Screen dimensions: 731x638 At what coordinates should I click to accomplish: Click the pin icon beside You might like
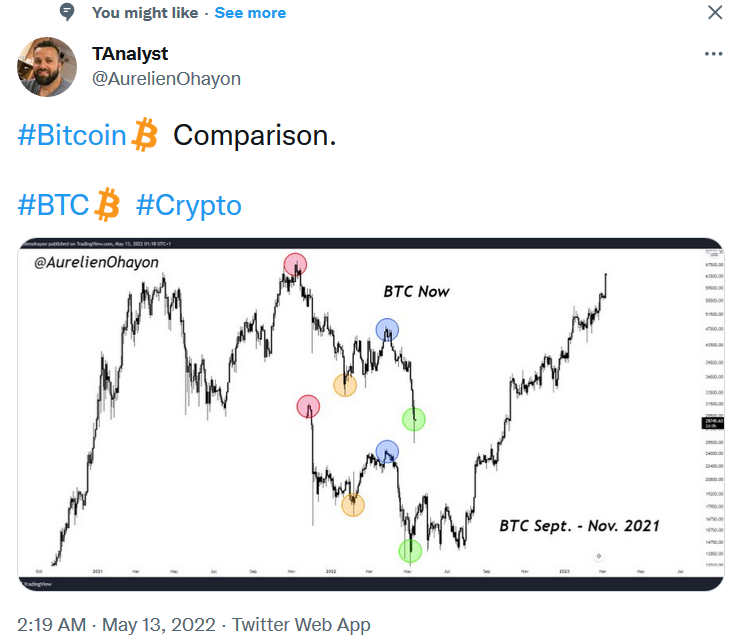tap(67, 13)
